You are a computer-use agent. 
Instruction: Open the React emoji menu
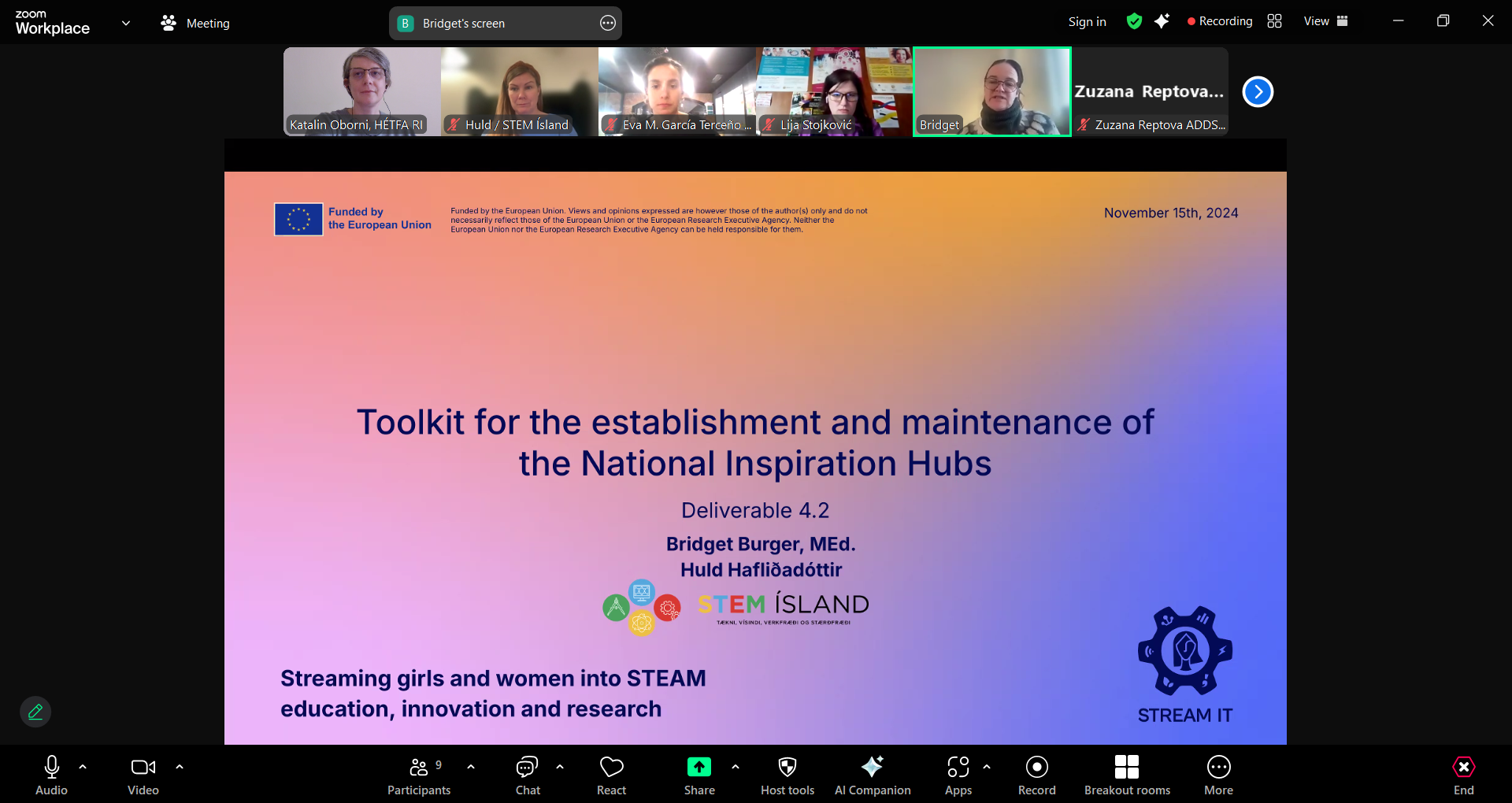click(x=611, y=775)
